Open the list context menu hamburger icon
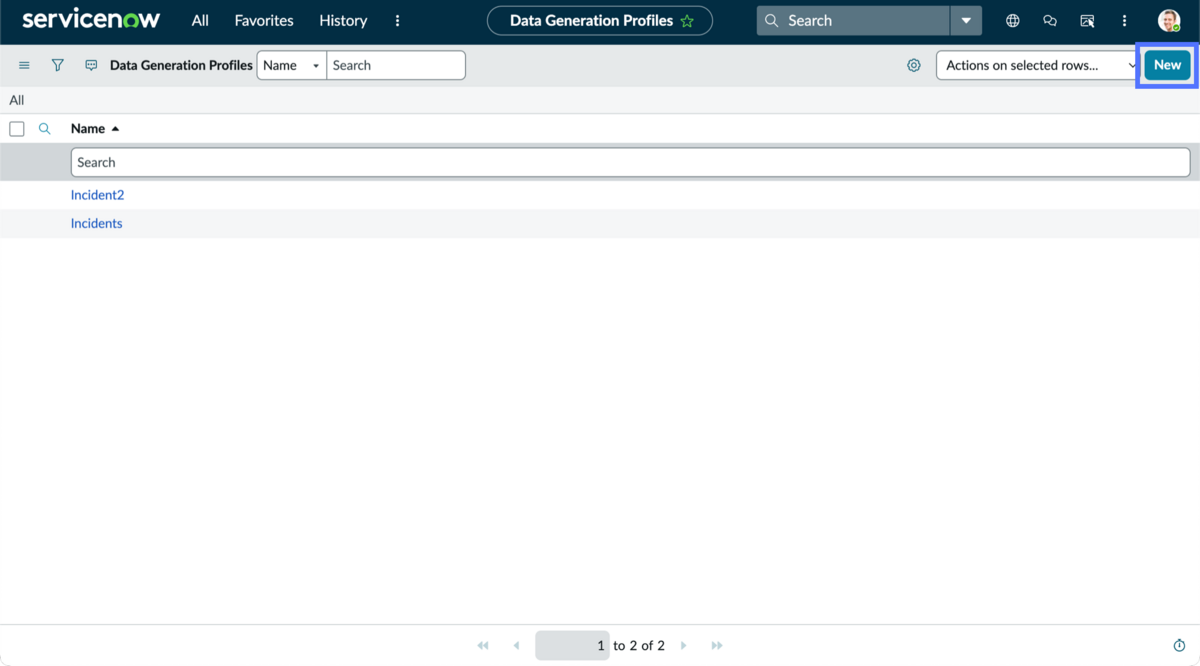 click(24, 65)
